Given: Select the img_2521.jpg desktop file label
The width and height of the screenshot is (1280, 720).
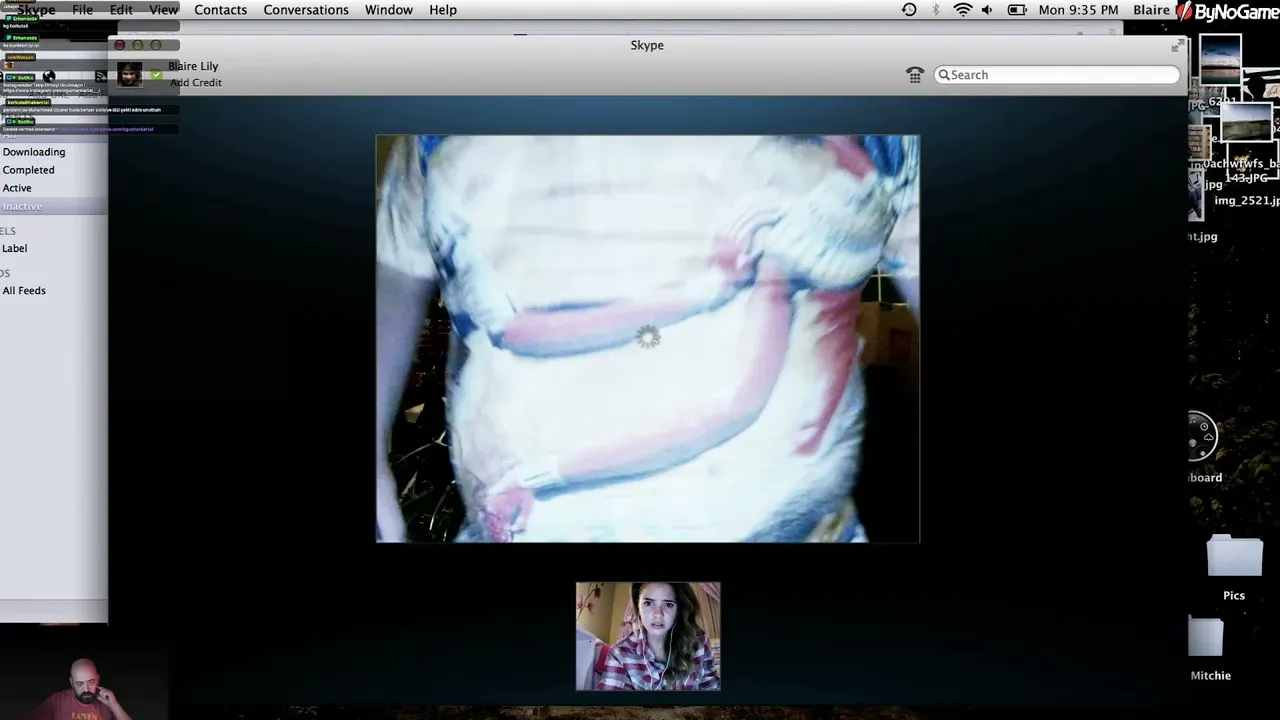Looking at the screenshot, I should (x=1246, y=201).
